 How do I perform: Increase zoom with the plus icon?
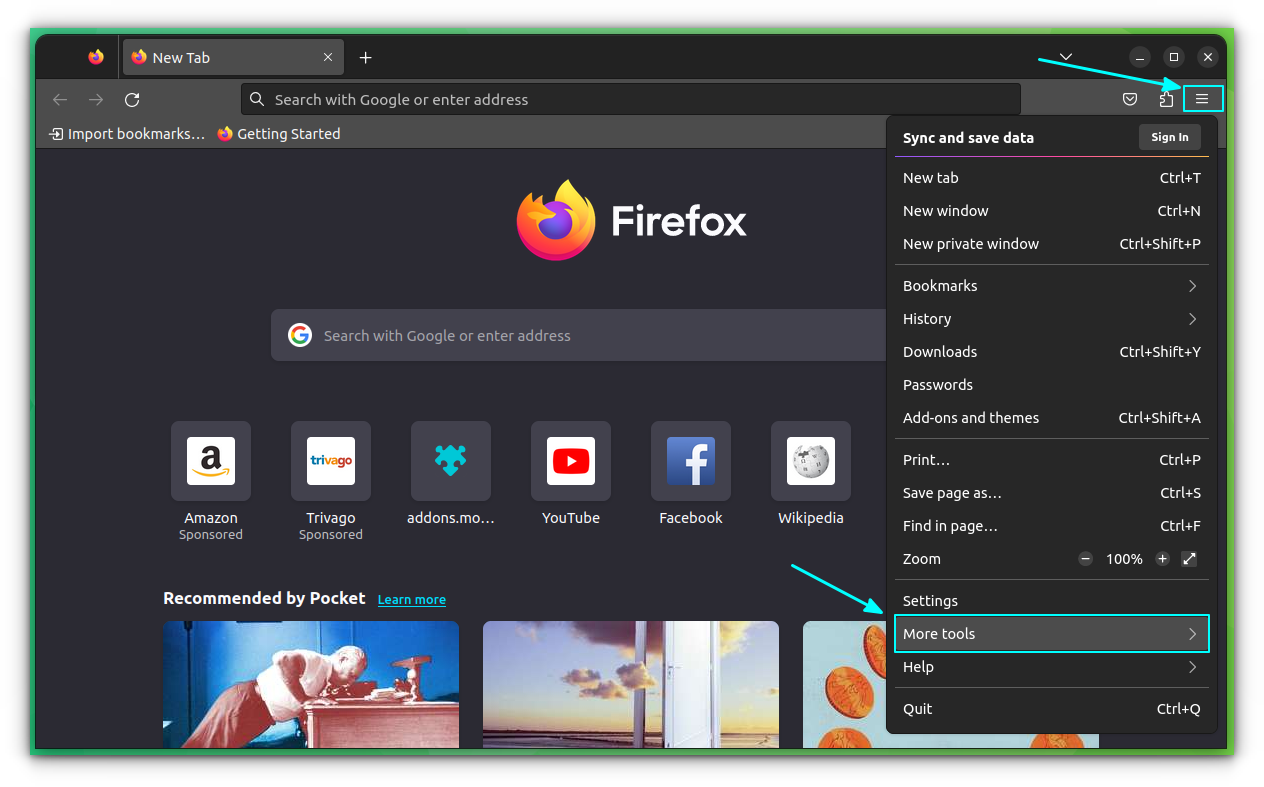(x=1162, y=558)
